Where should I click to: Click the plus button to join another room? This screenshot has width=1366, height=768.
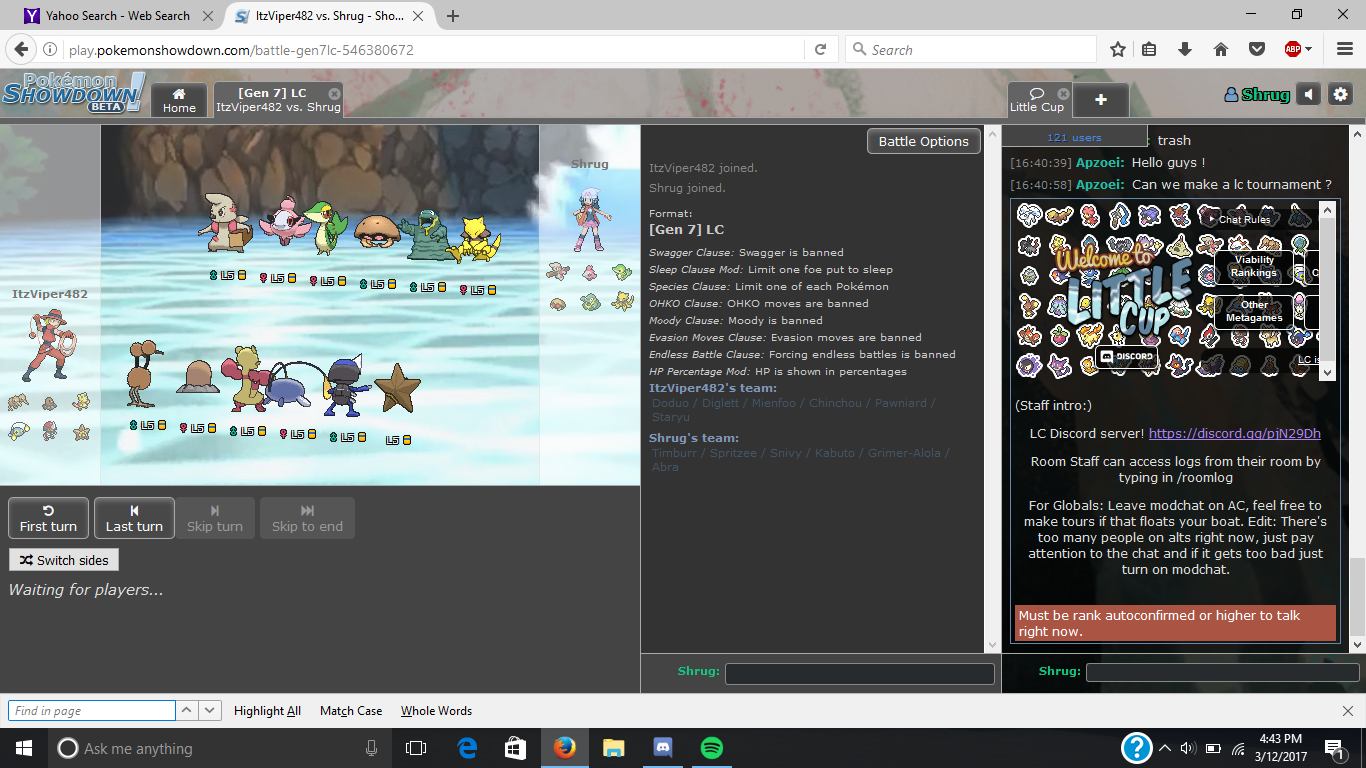coord(1101,100)
